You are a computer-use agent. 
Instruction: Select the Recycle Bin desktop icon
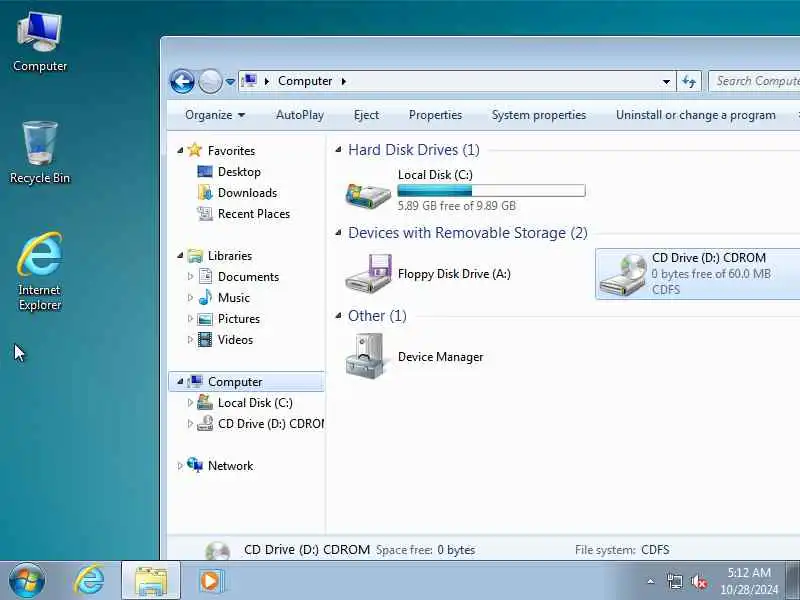pos(40,153)
